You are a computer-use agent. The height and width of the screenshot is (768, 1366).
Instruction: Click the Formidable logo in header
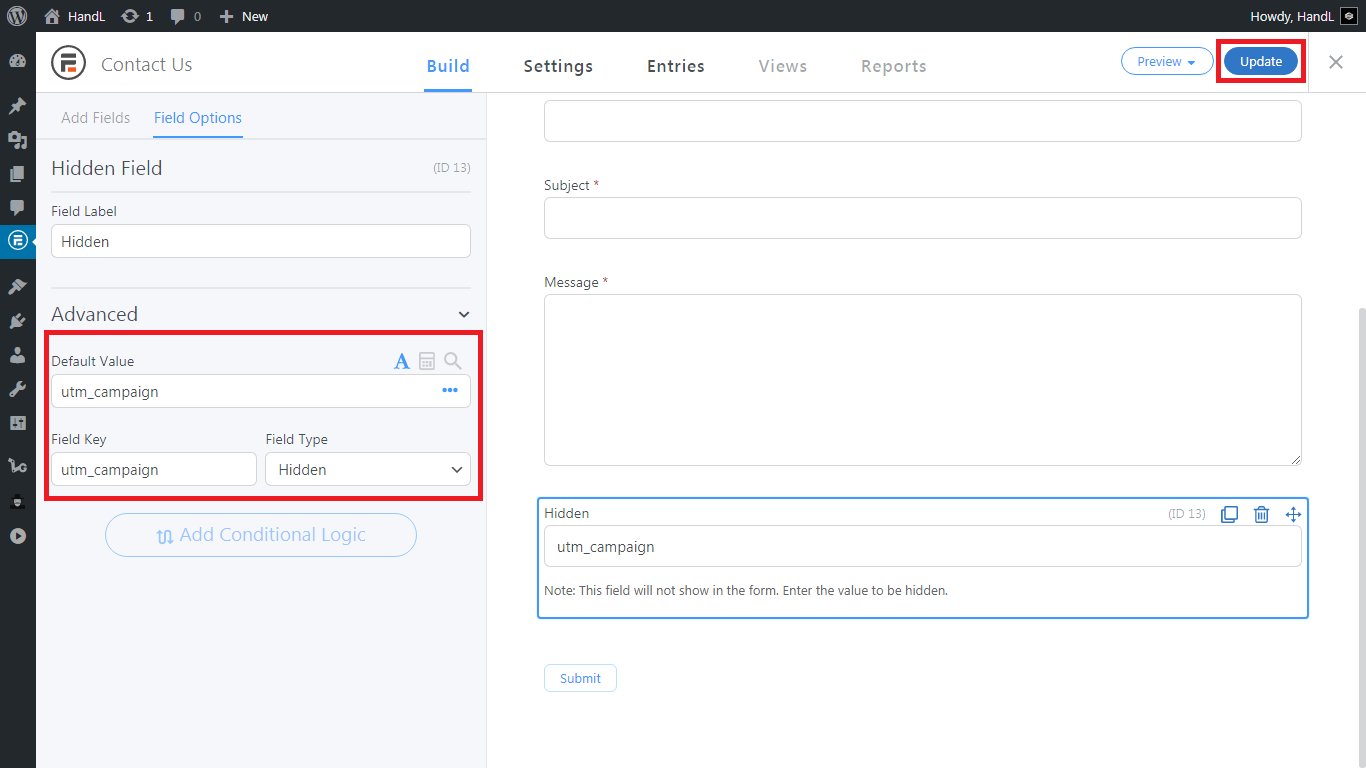point(68,63)
